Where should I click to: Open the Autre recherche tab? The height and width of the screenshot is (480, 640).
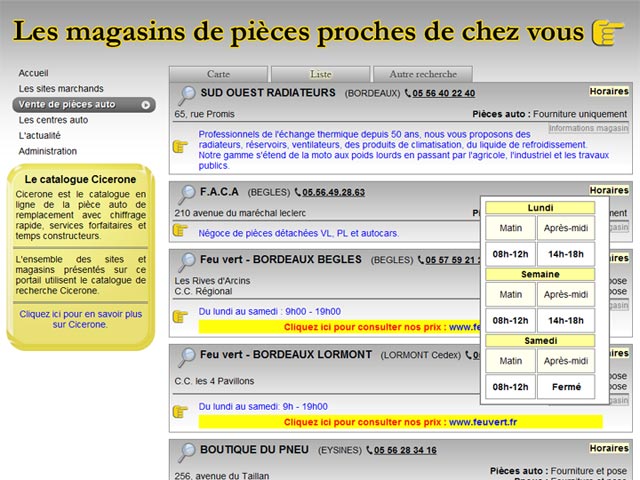point(423,74)
